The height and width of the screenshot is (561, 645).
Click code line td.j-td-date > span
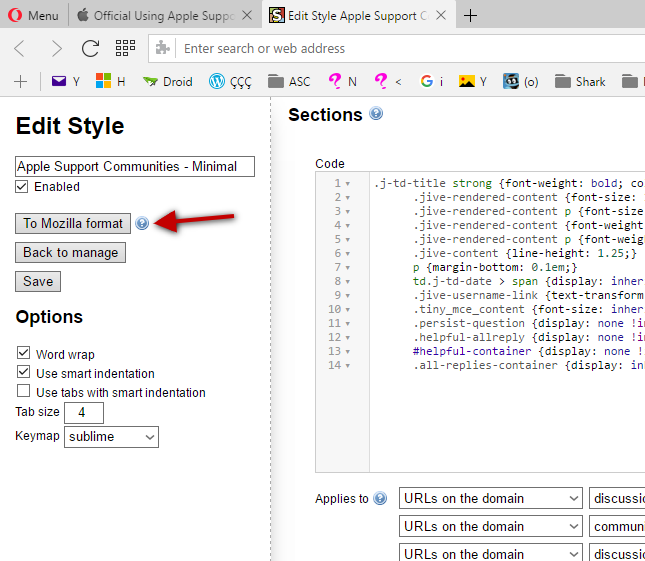click(529, 281)
